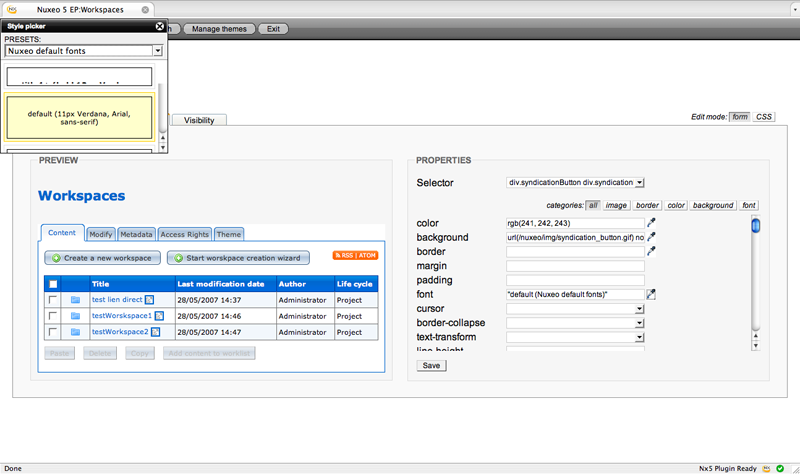Click the folder icon of testWorkspace2
800x474 pixels.
tap(76, 332)
